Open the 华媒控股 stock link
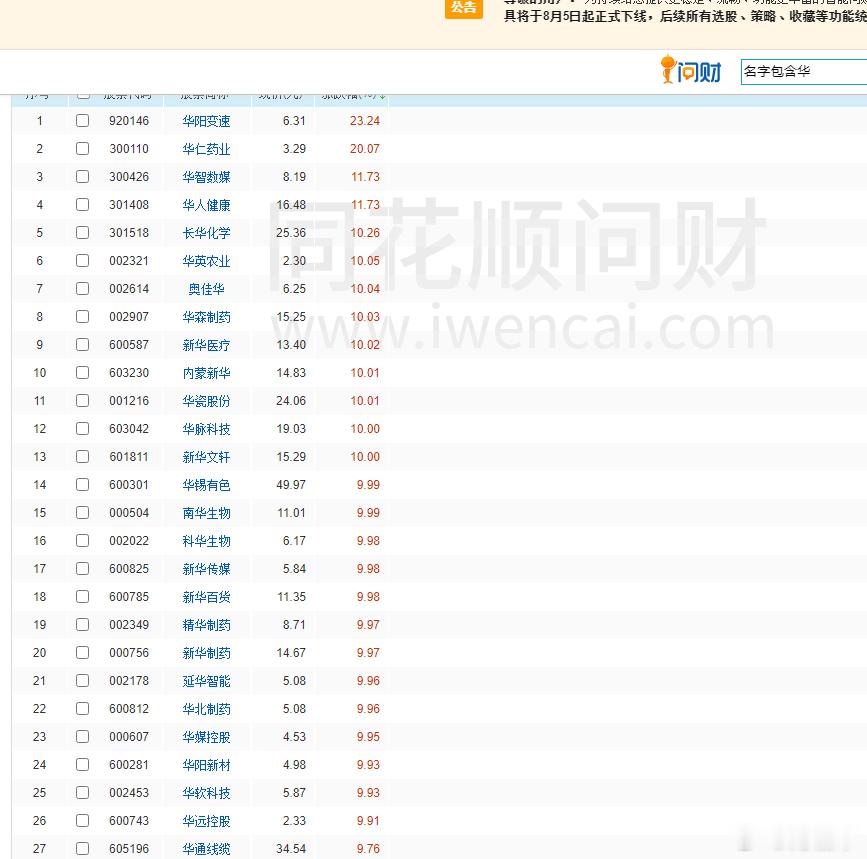The height and width of the screenshot is (859, 867). [x=206, y=737]
